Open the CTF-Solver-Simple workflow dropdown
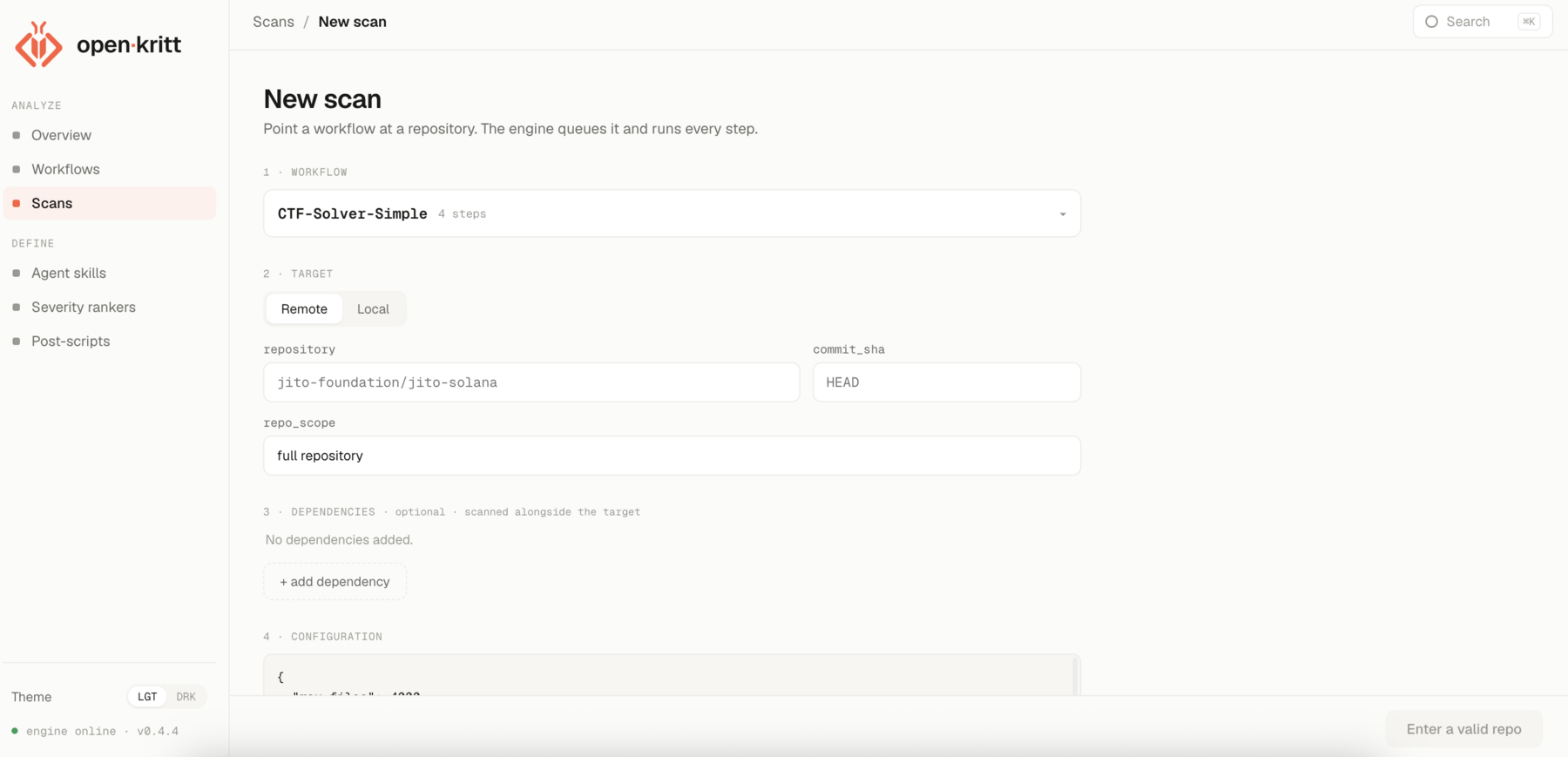Image resolution: width=1568 pixels, height=757 pixels. pyautogui.click(x=672, y=213)
